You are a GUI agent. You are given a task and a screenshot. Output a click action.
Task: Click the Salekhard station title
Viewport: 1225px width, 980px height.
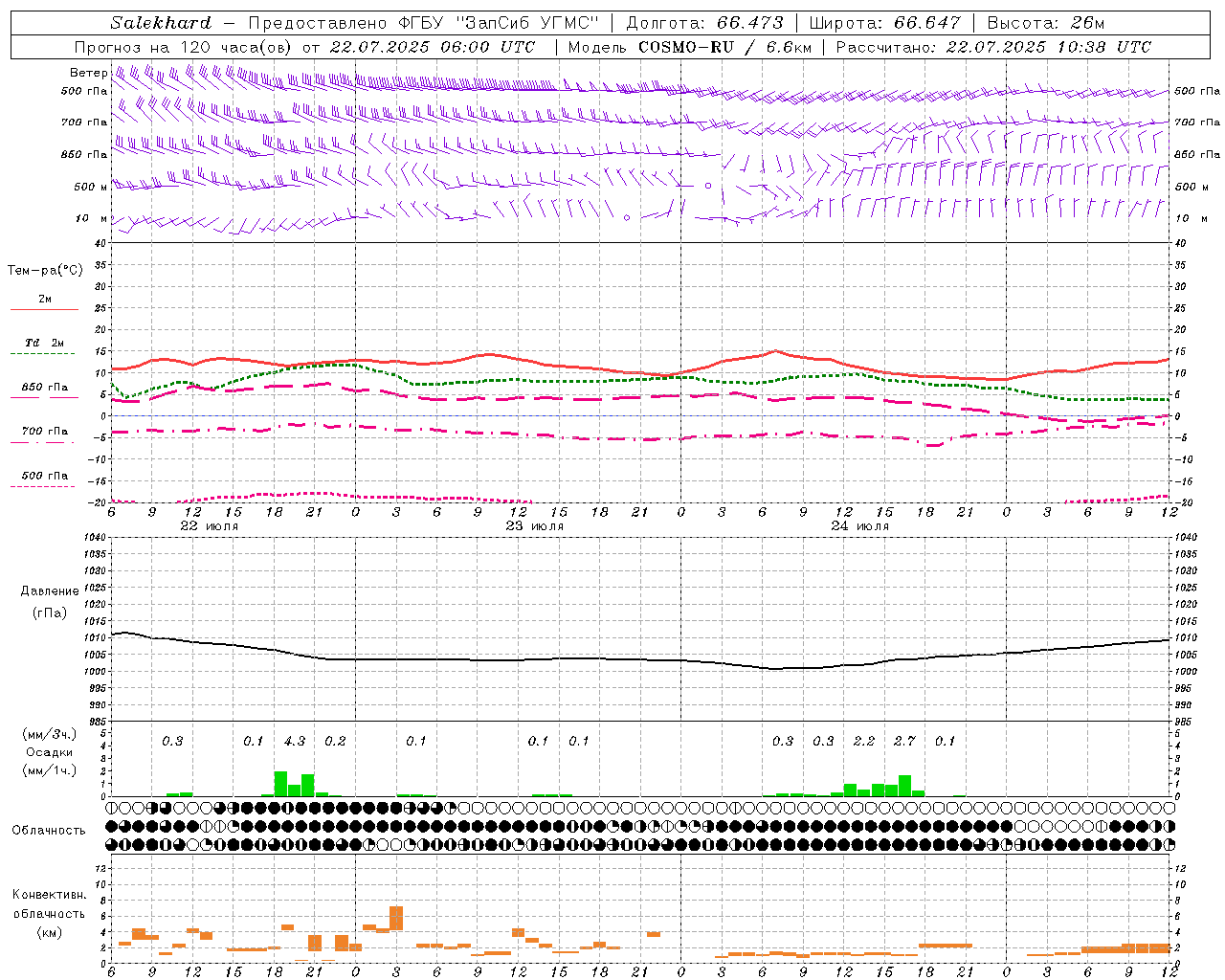pyautogui.click(x=161, y=23)
